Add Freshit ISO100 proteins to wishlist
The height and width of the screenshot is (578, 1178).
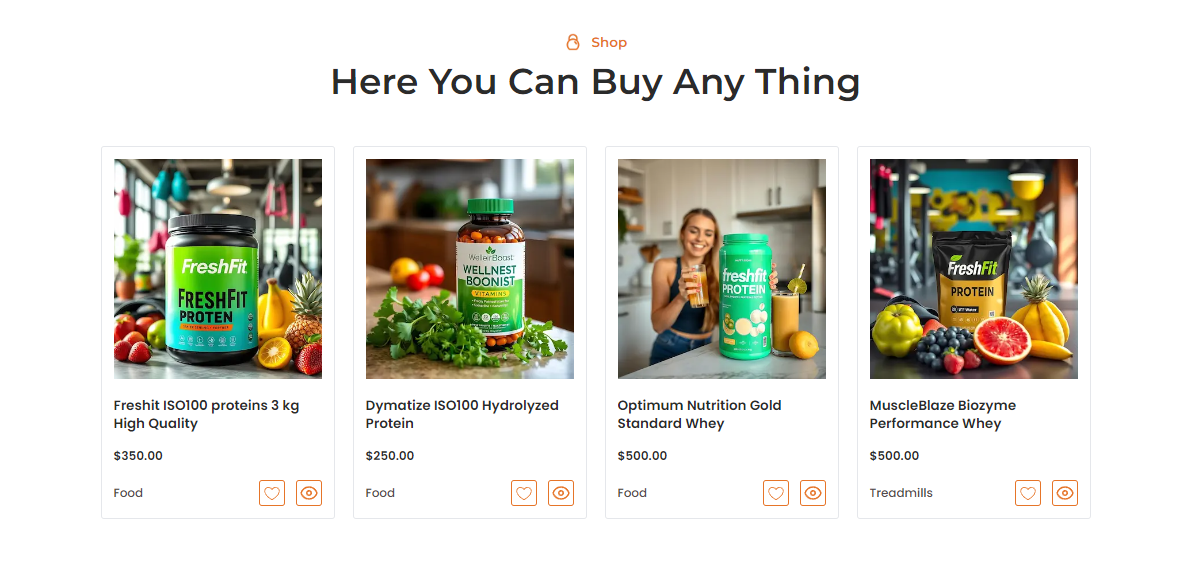(272, 493)
